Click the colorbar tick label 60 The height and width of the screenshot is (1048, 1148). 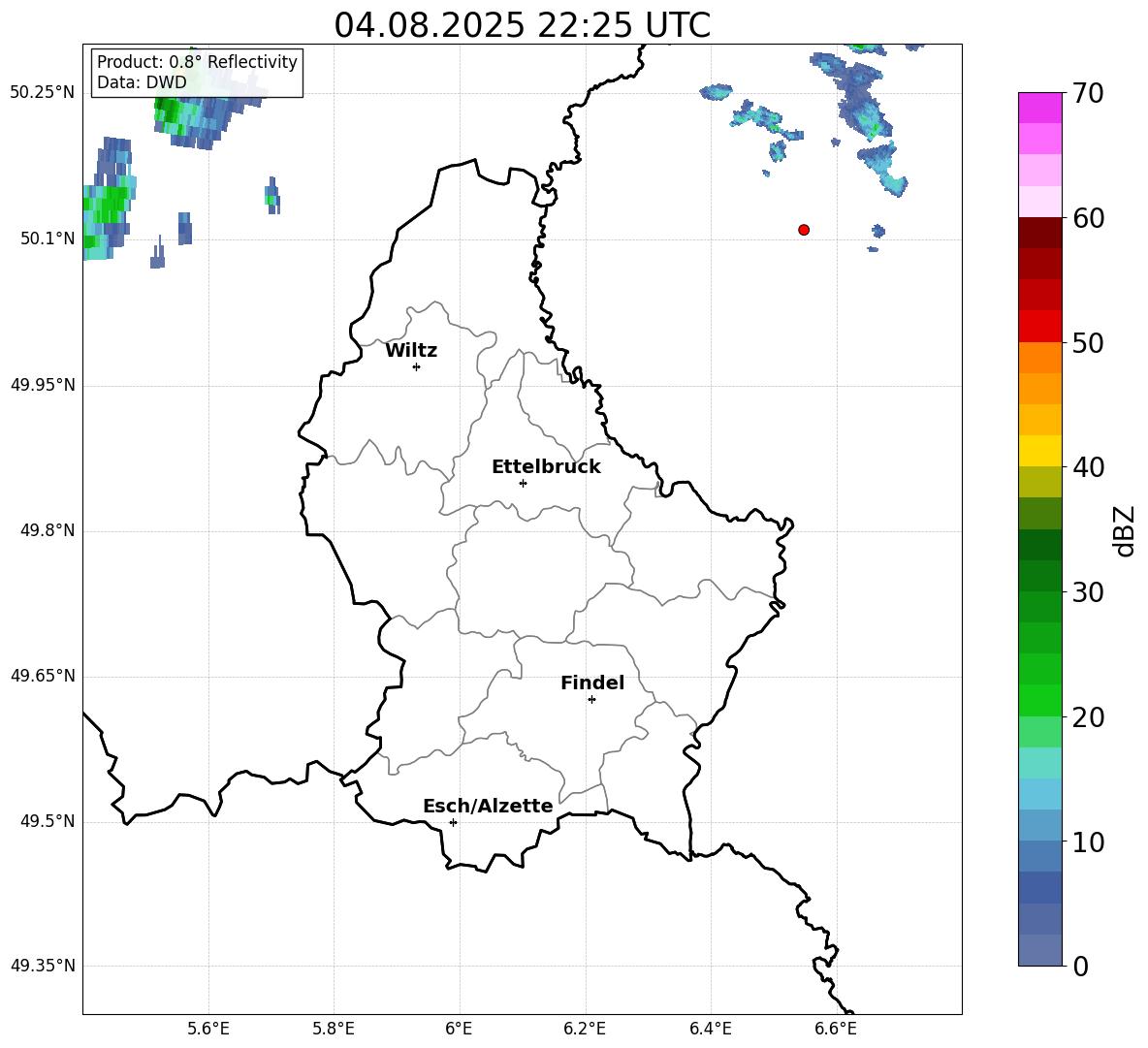click(x=1088, y=218)
